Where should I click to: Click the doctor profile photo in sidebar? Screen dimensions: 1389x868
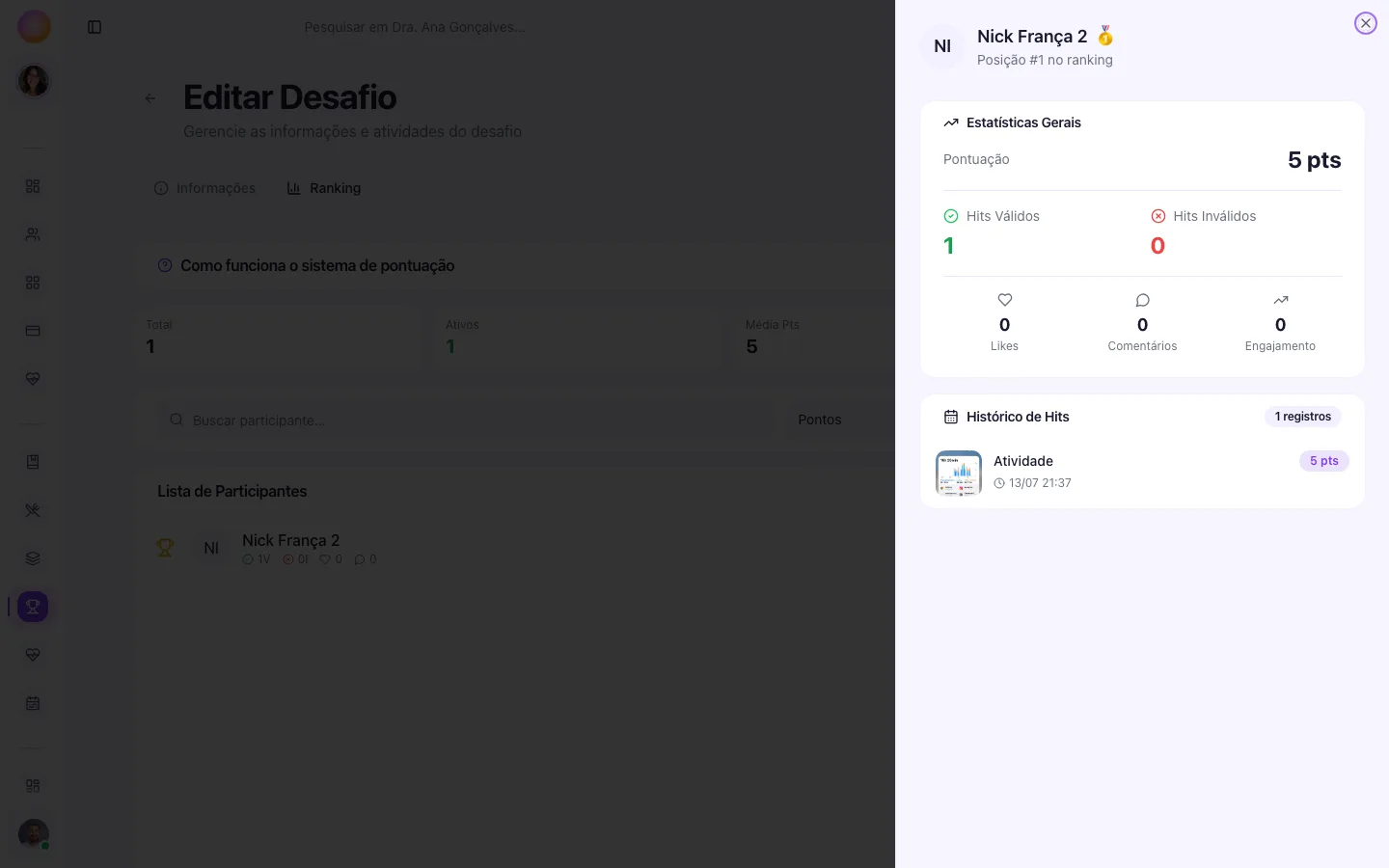[34, 81]
